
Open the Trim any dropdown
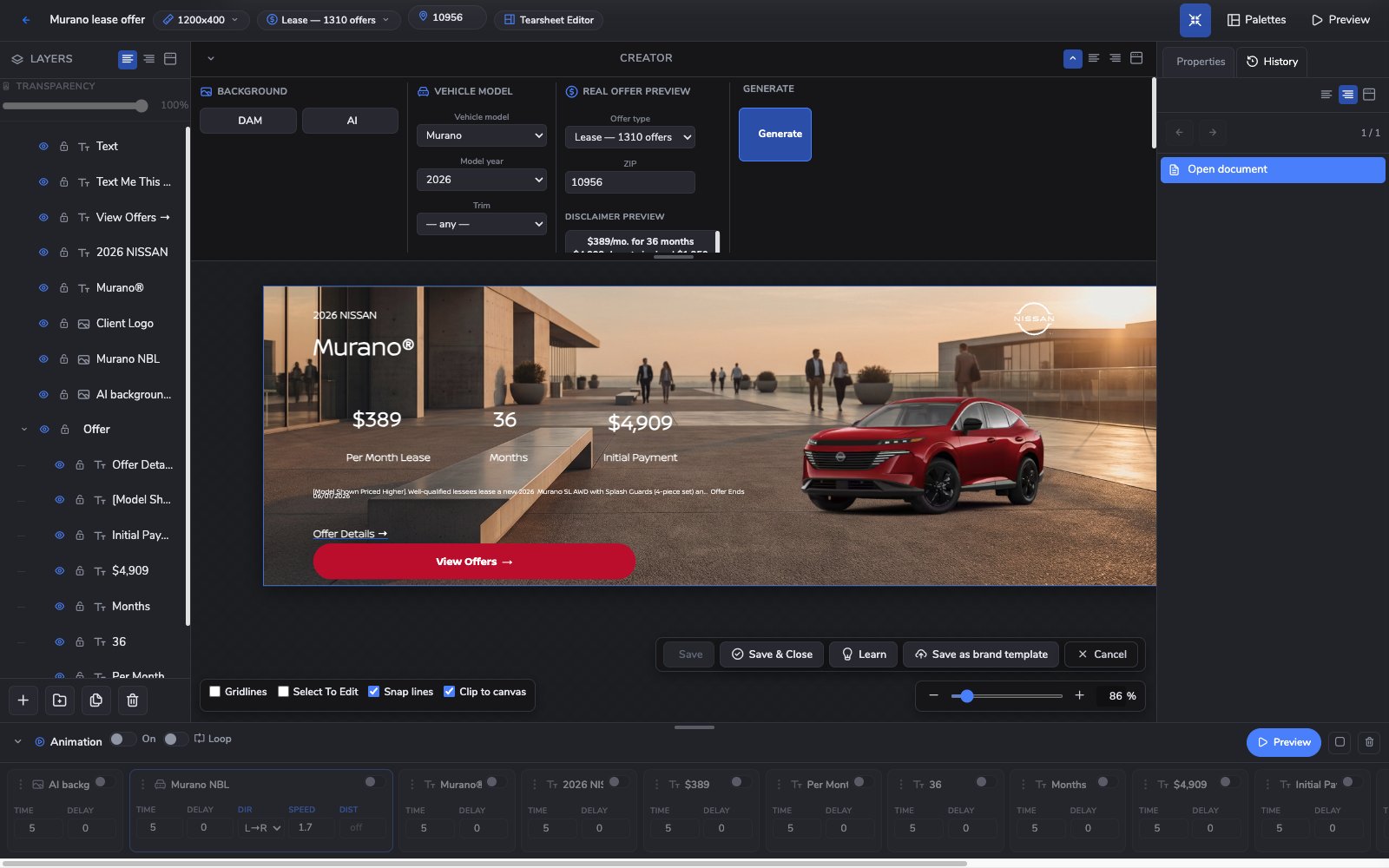(482, 224)
